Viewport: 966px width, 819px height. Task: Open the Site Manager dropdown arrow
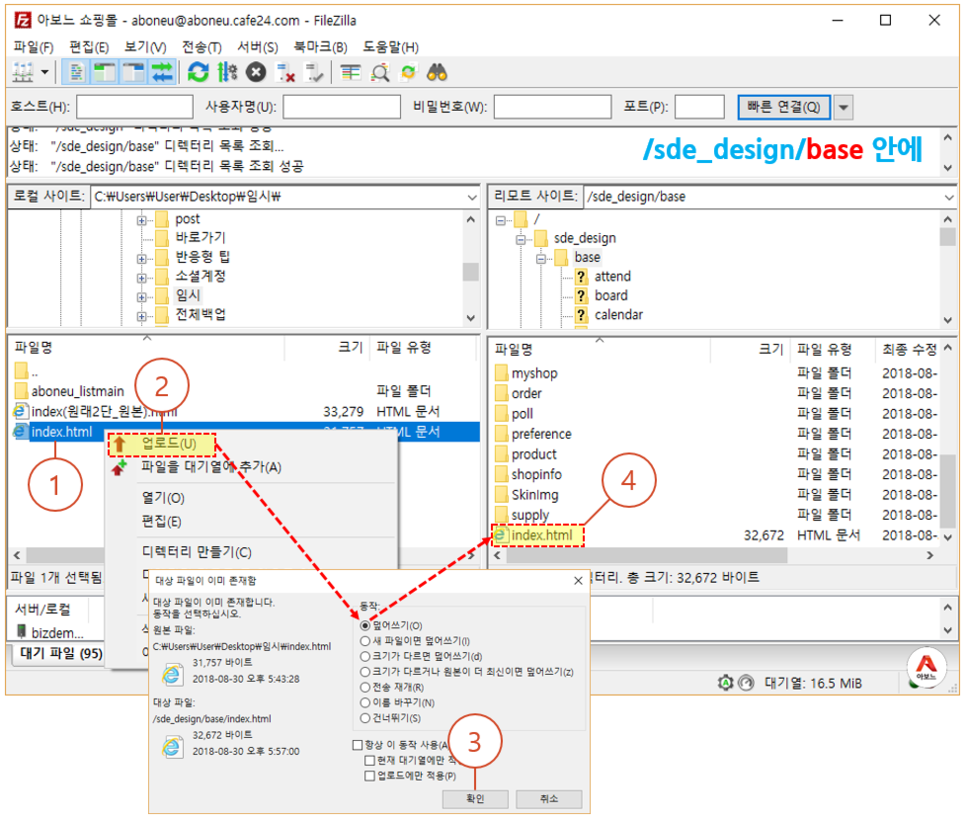pos(45,73)
